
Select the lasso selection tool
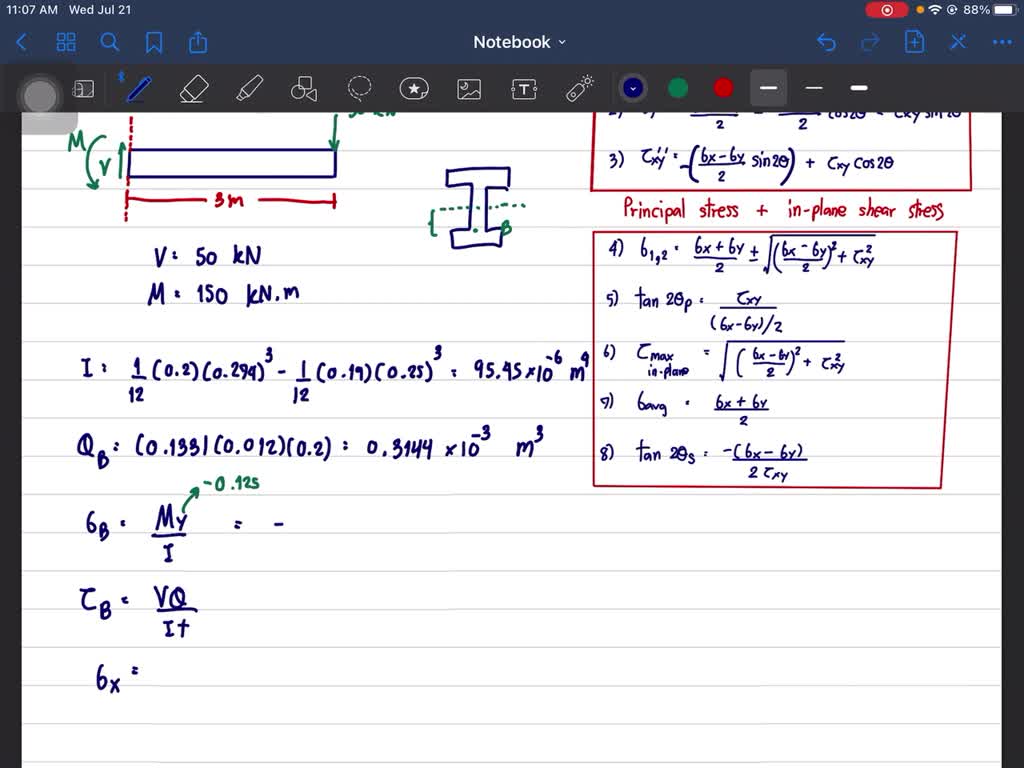(359, 88)
